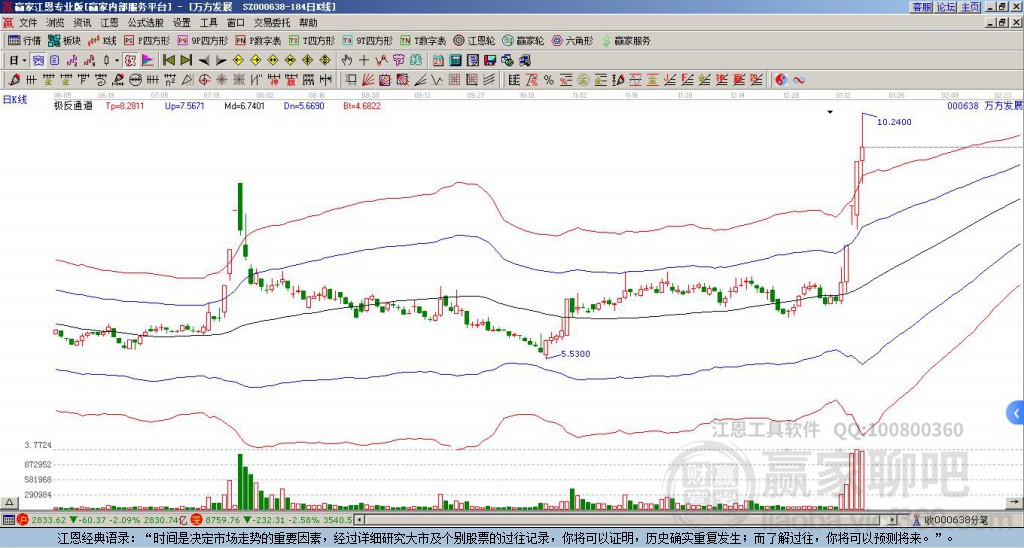This screenshot has width=1024, height=548.
Task: Click the 日K线 chart label
Action: click(15, 100)
